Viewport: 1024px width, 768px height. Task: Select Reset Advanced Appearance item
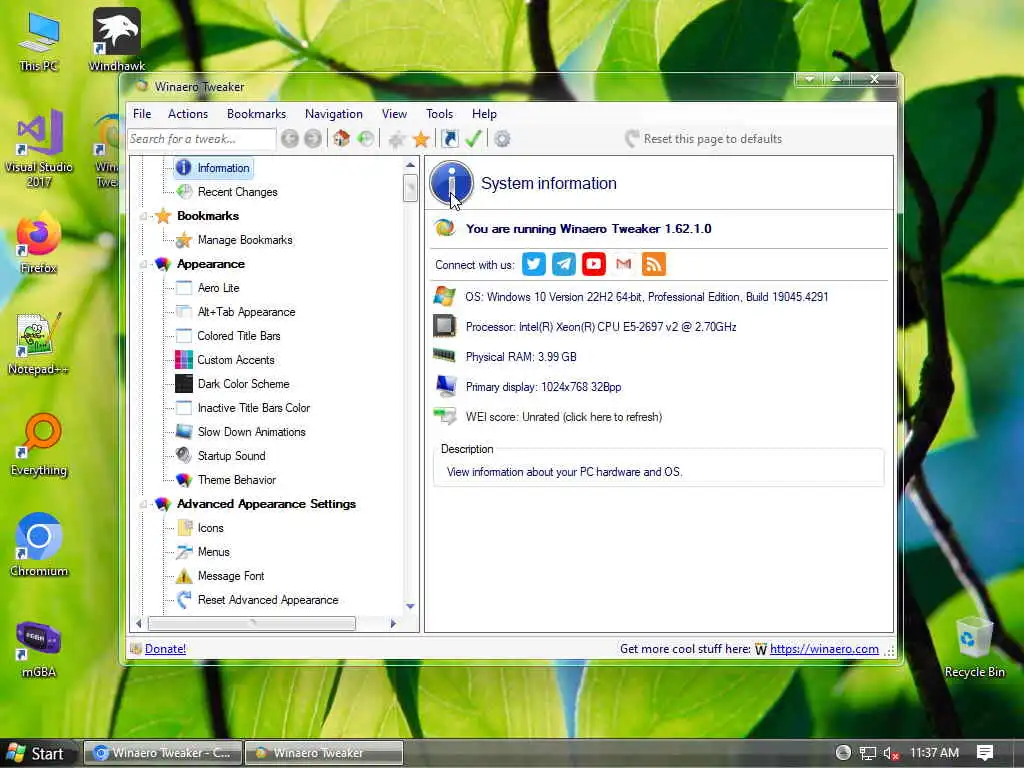pyautogui.click(x=268, y=600)
